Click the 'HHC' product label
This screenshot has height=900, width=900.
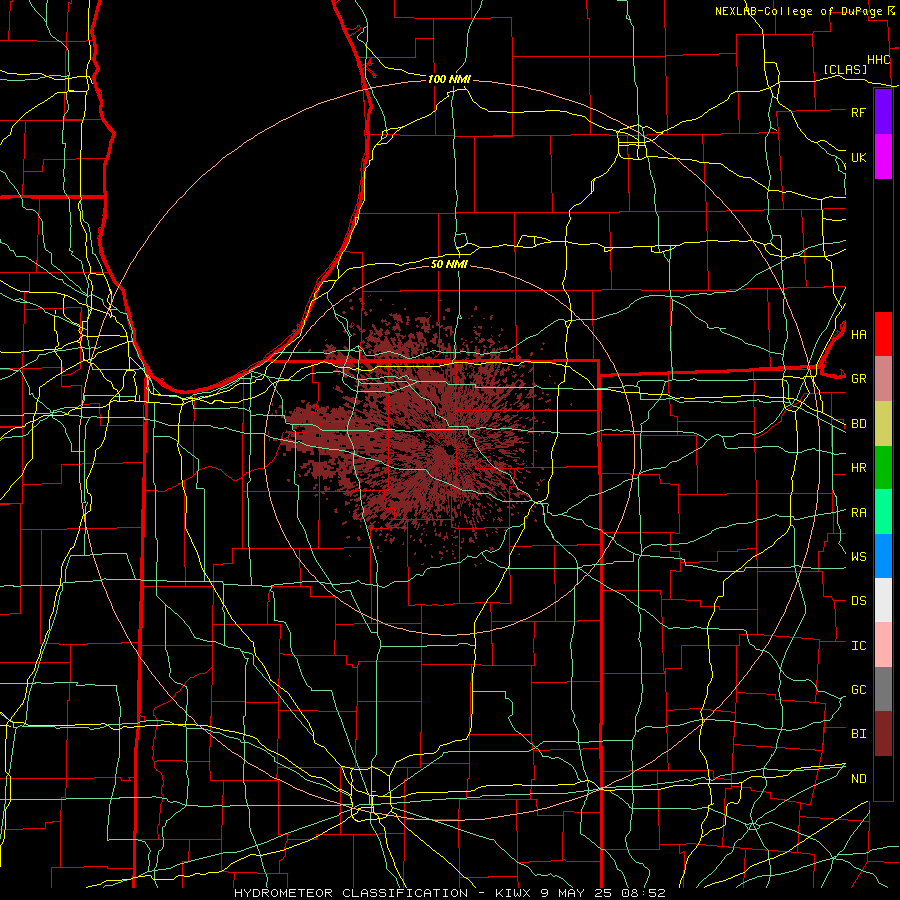(x=878, y=60)
